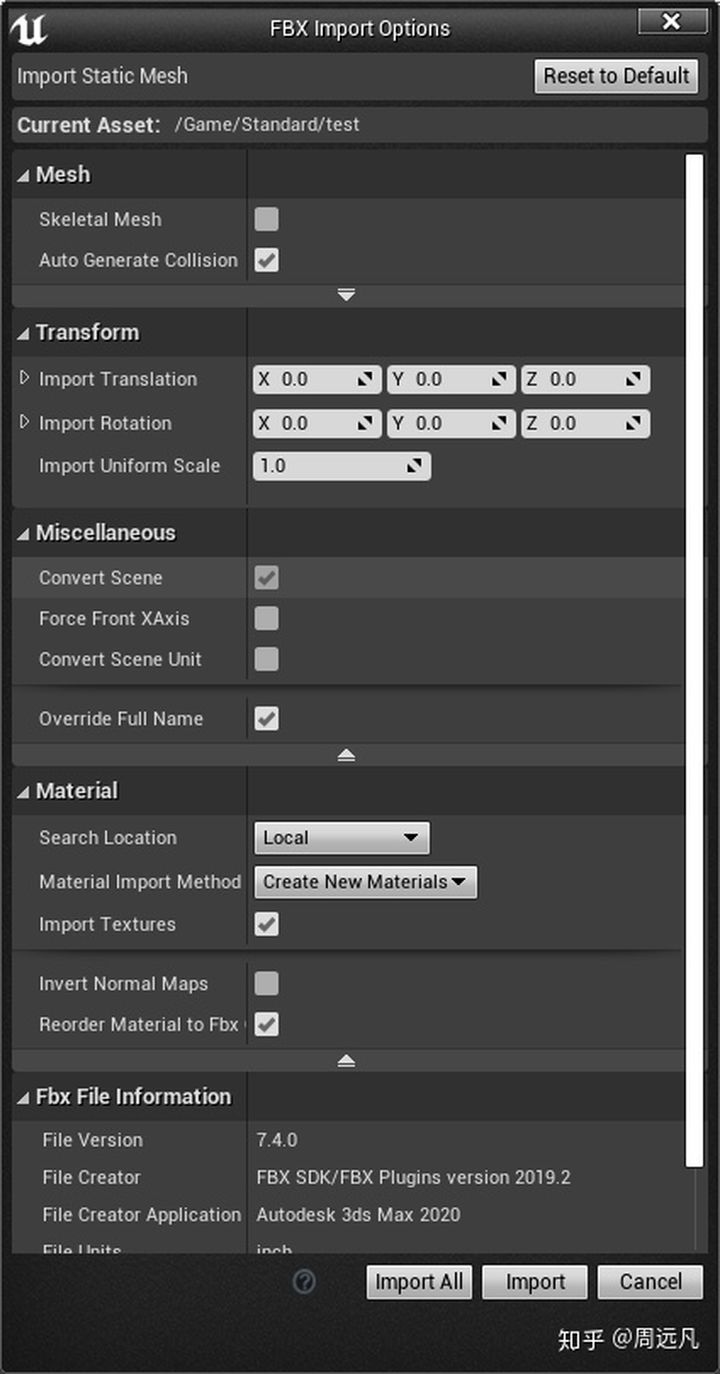Click spin arrow icon in Rotation Y field
The height and width of the screenshot is (1374, 720).
500,424
